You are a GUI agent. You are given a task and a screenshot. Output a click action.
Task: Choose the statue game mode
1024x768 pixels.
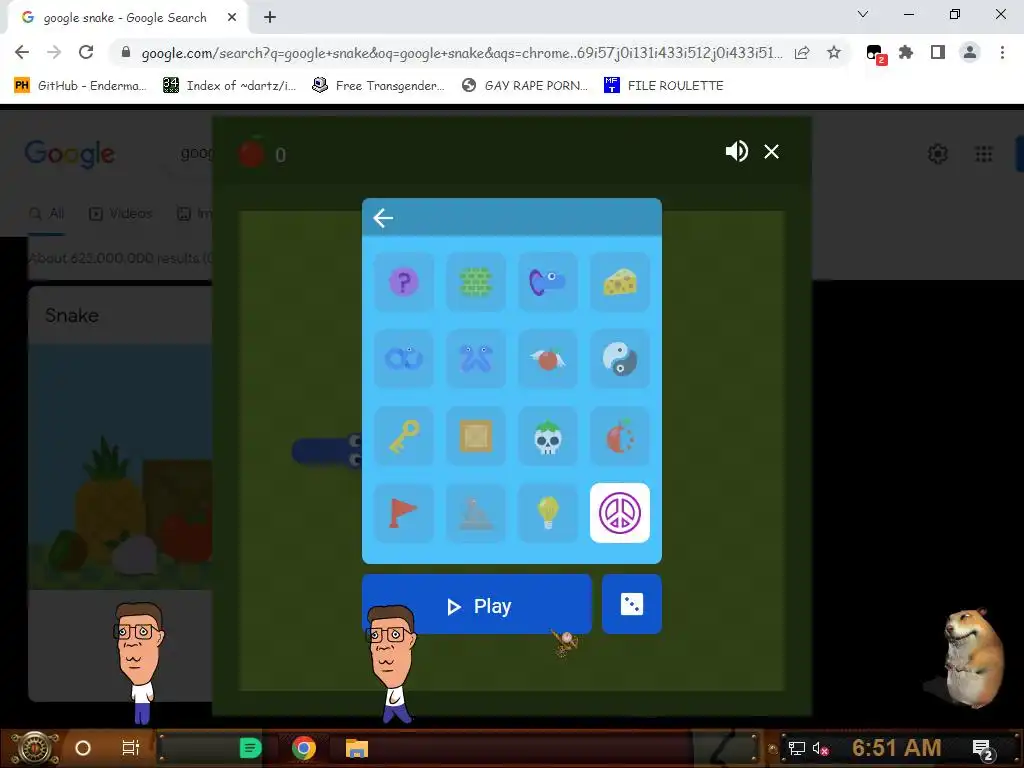click(475, 513)
